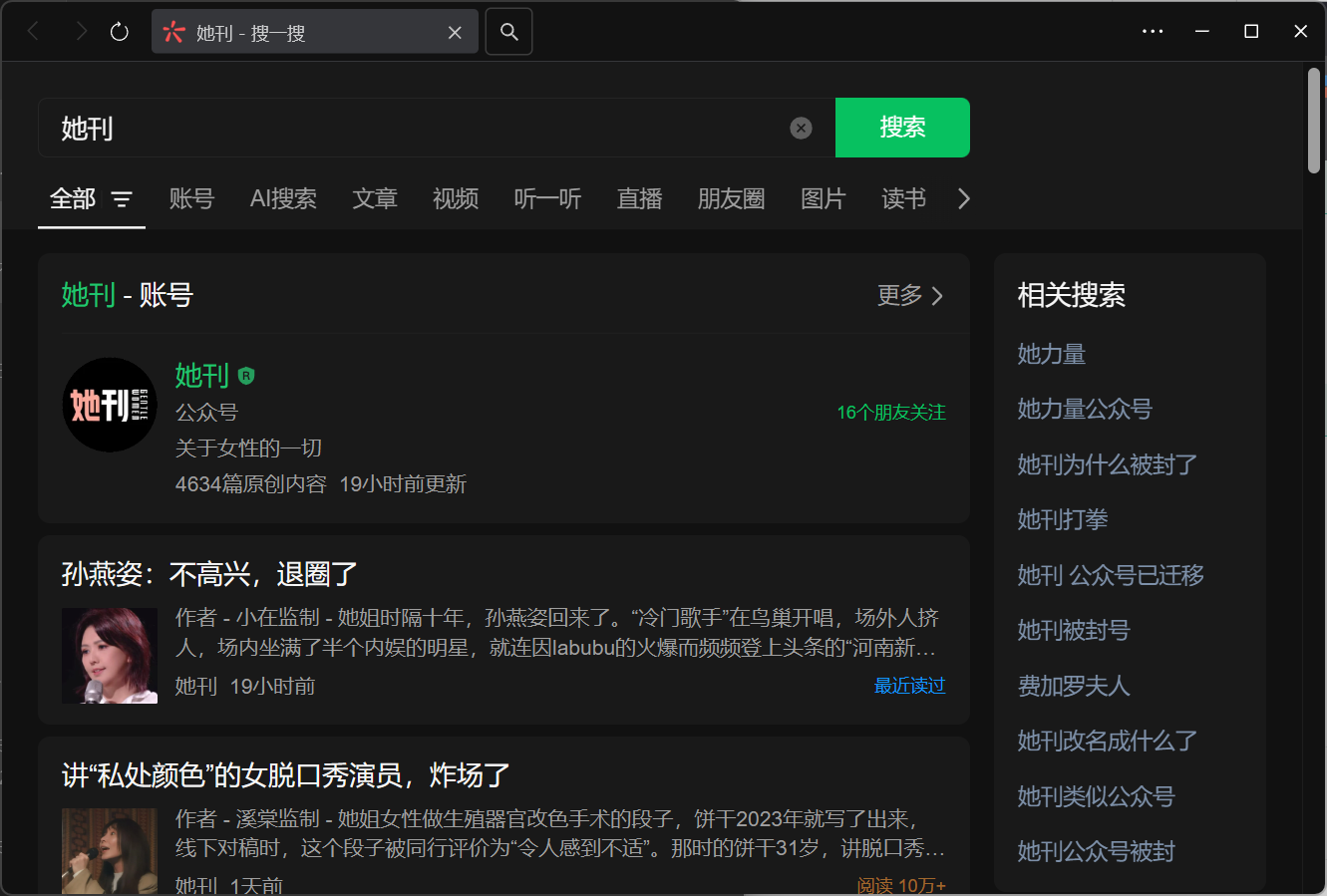The width and height of the screenshot is (1327, 896).
Task: Search related term 她刊公众号被封
Action: click(x=1096, y=851)
